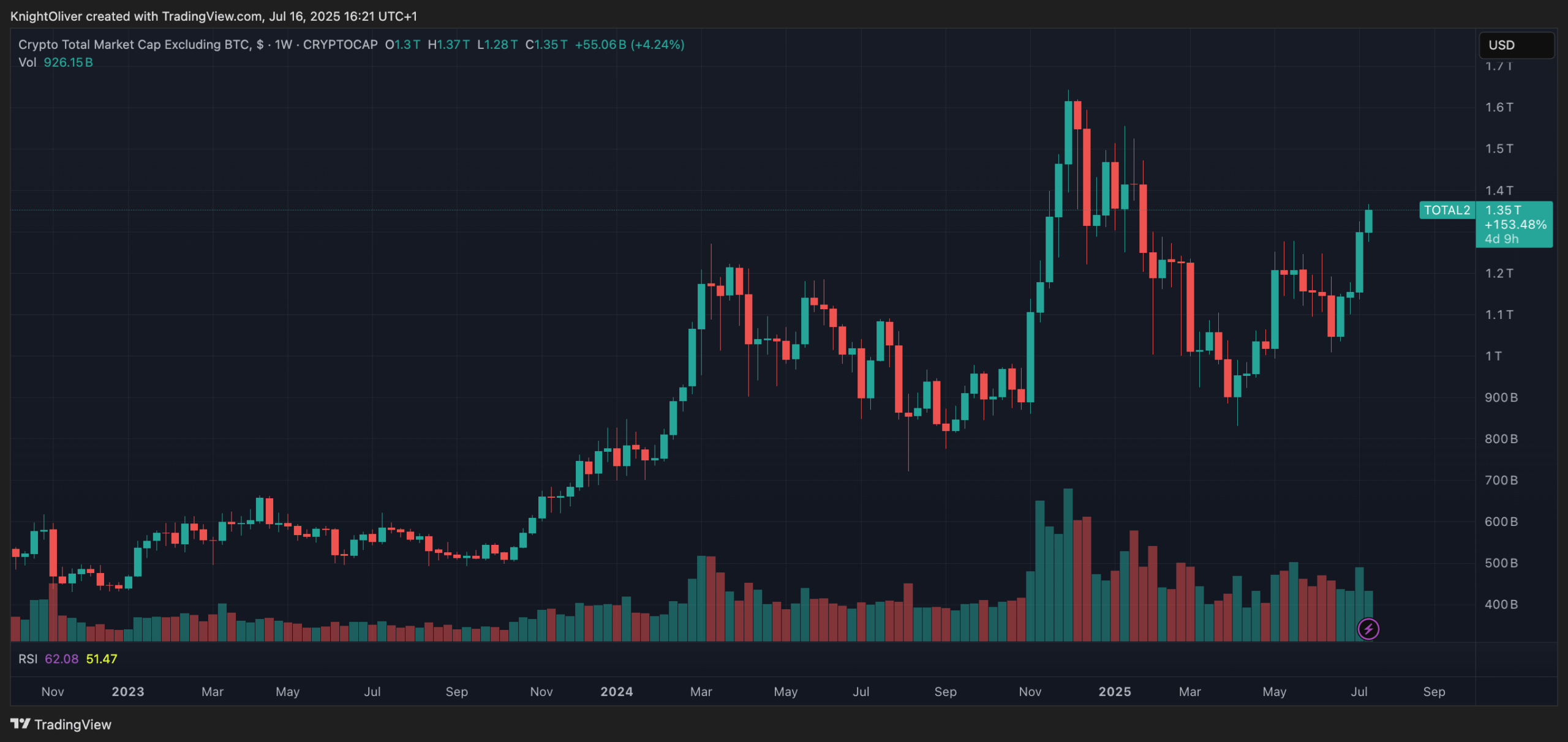Click the change value +55.06 B (+4.24%)
The image size is (1568, 742).
coord(630,45)
